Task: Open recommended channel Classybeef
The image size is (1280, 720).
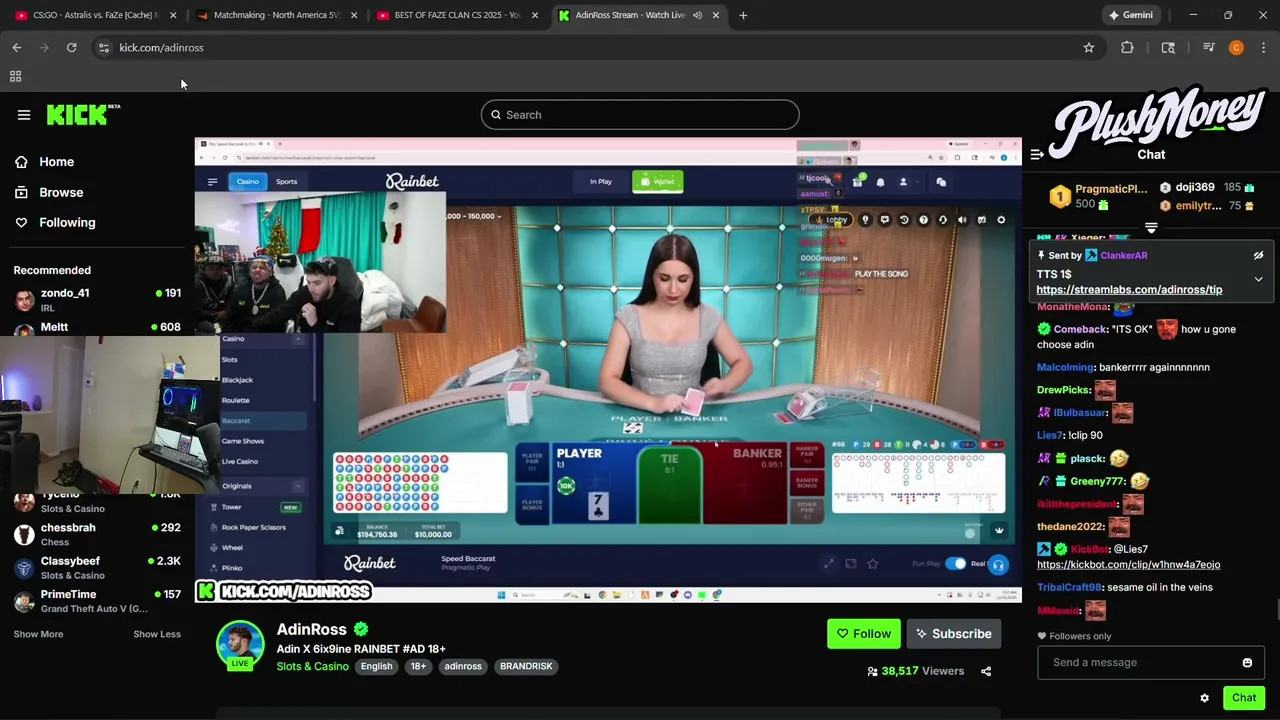Action: point(97,567)
